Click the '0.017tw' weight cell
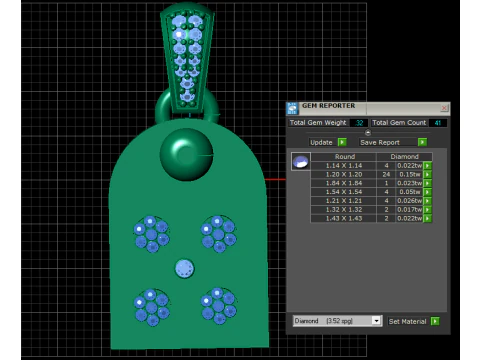 coord(409,210)
